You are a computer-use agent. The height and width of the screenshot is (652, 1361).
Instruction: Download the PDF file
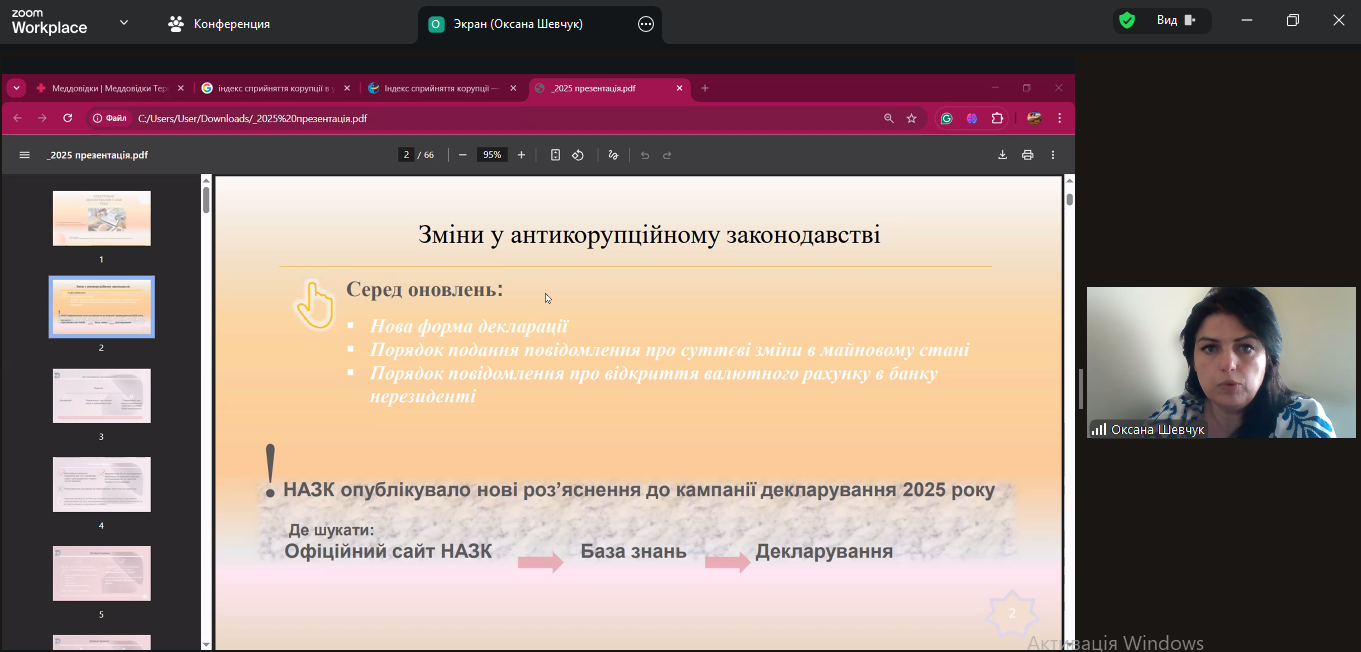[1002, 155]
